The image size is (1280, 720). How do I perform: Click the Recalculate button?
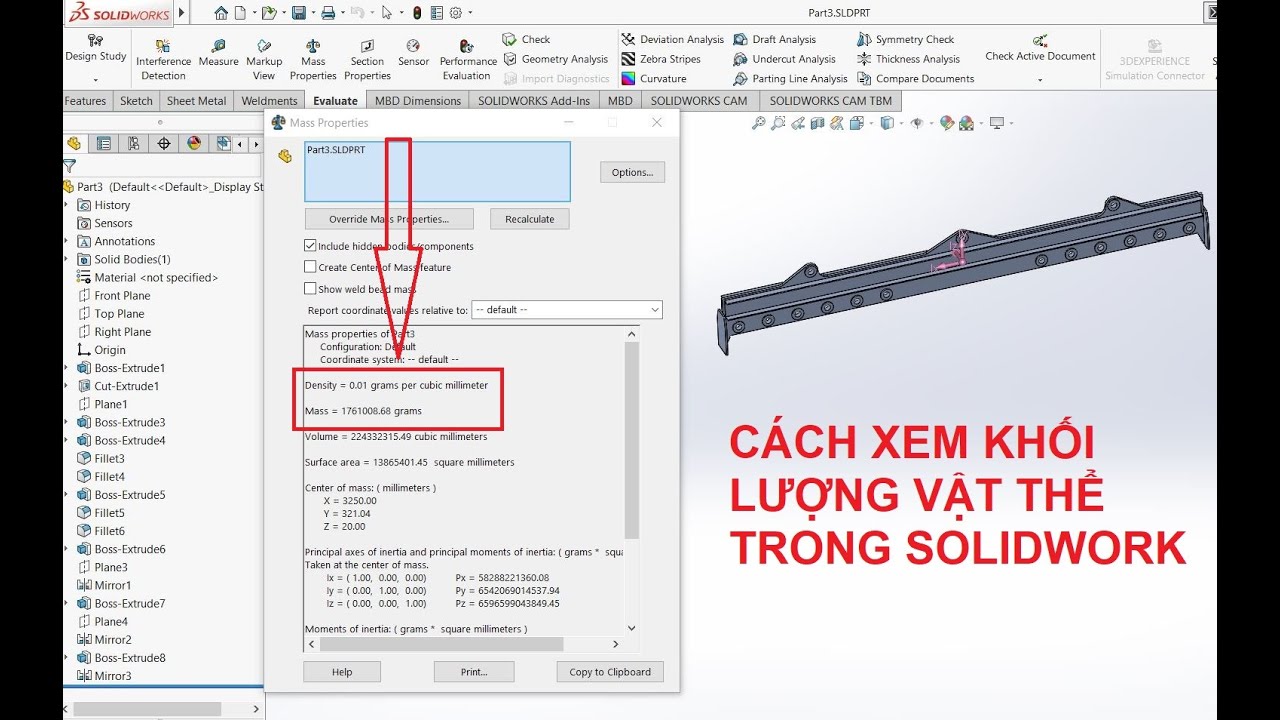coord(530,219)
